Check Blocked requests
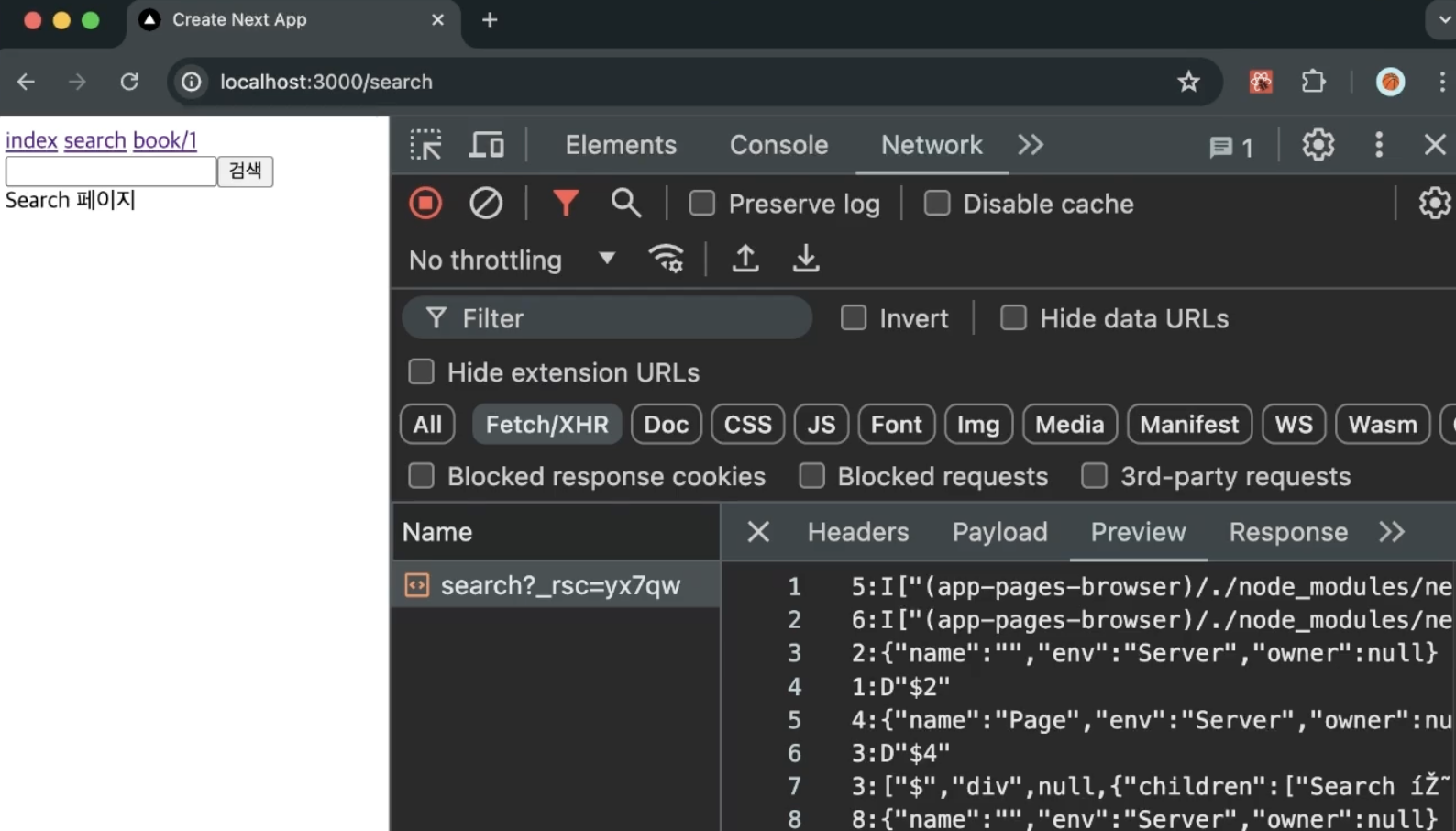1456x831 pixels. pos(811,475)
